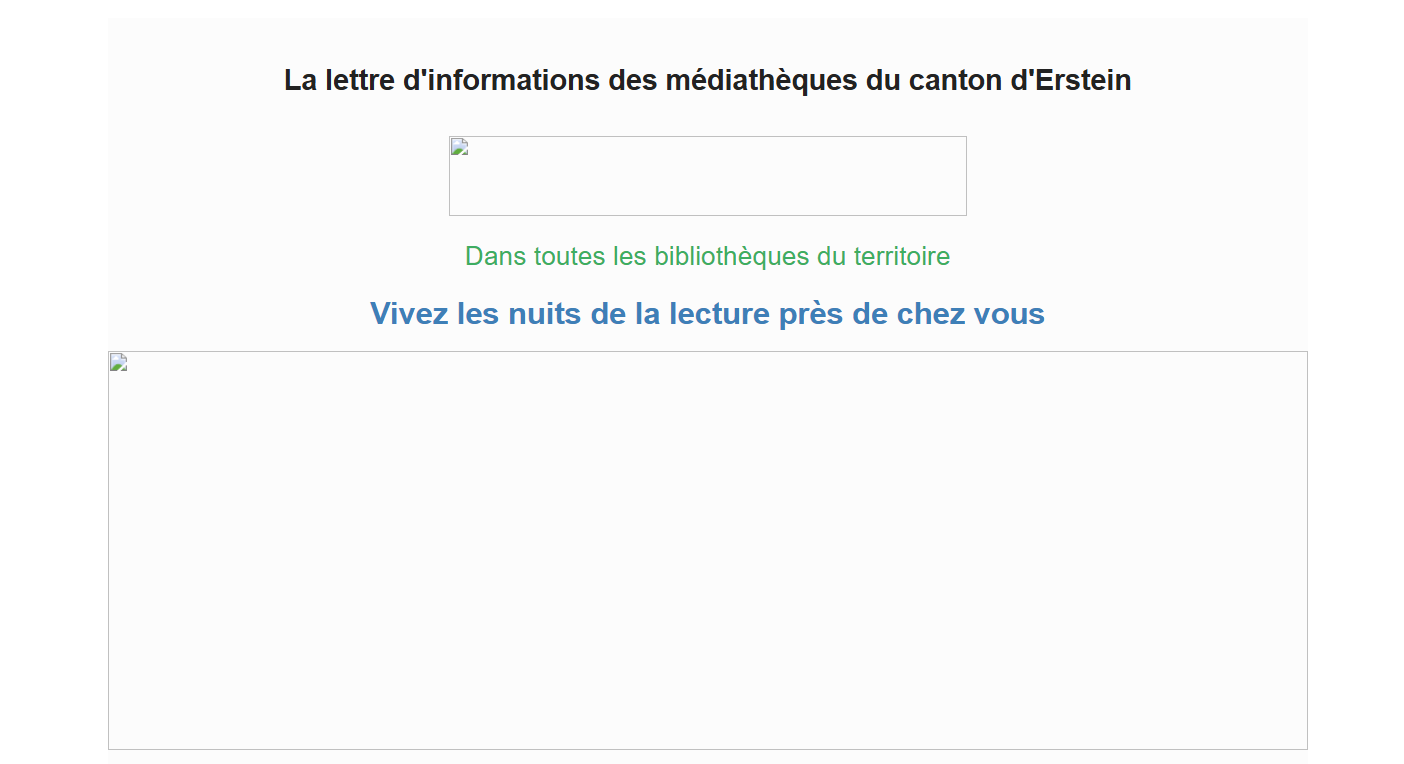Image resolution: width=1404 pixels, height=764 pixels.
Task: Click the word "d'Erstein" in the title
Action: (1071, 80)
